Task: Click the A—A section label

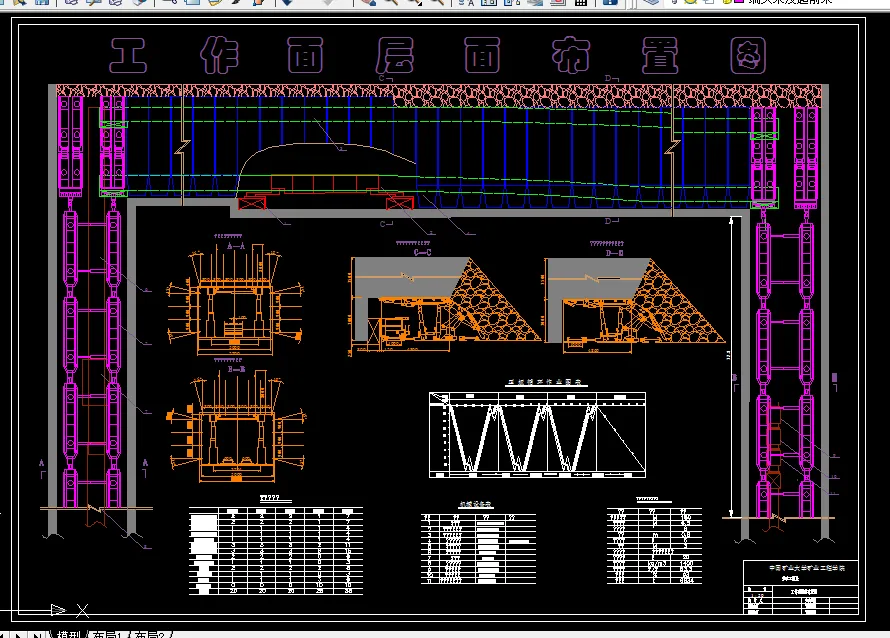Action: (x=236, y=246)
